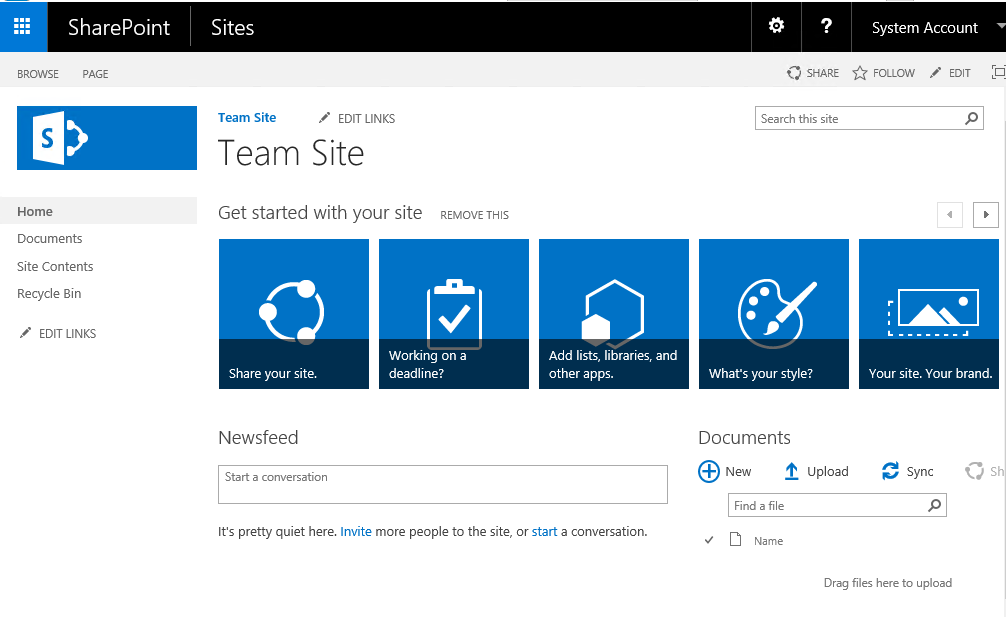Click the Documents web part heading
Image resolution: width=1006 pixels, height=617 pixels.
744,437
